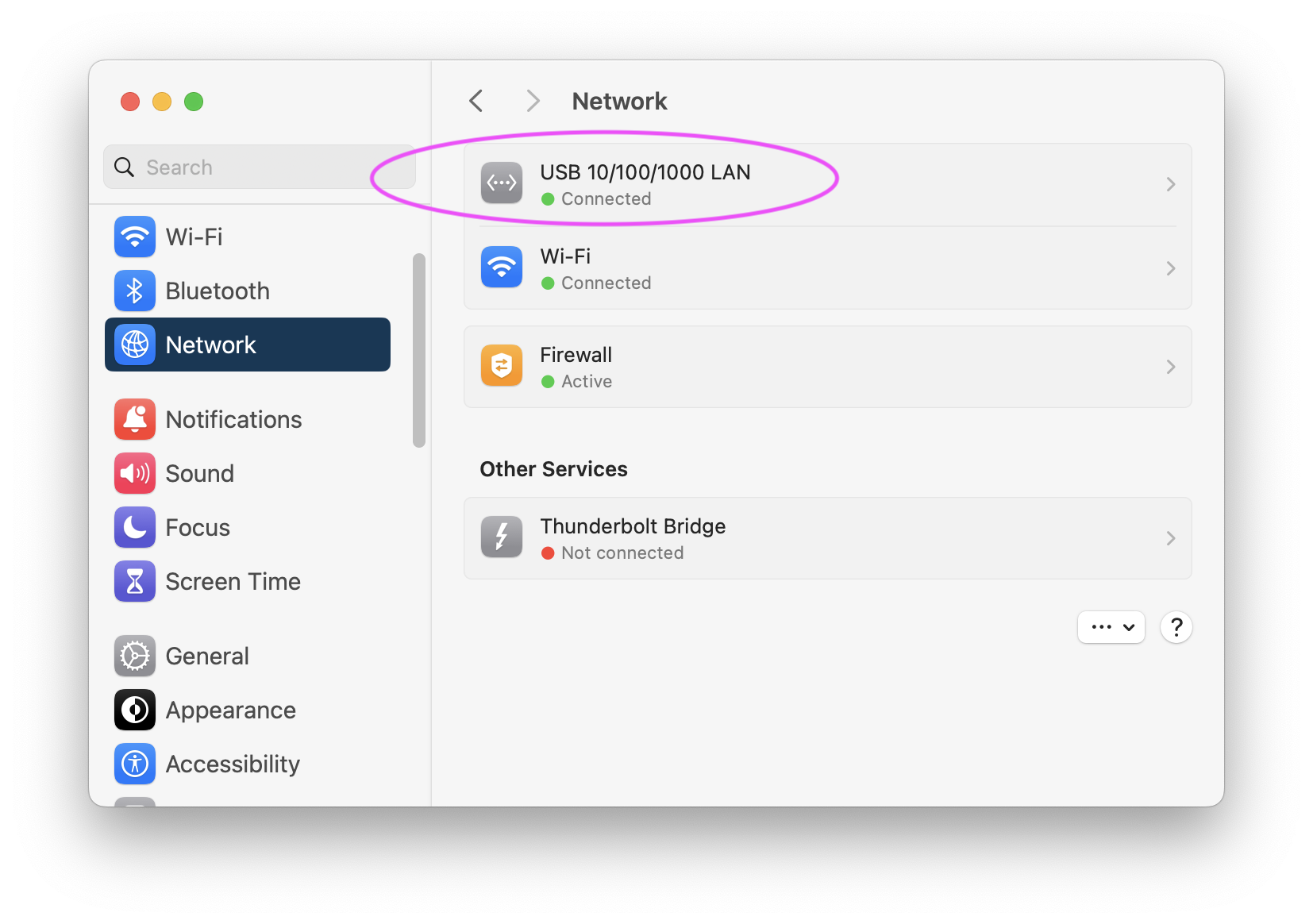Click the Network globe icon in the sidebar

(x=135, y=345)
